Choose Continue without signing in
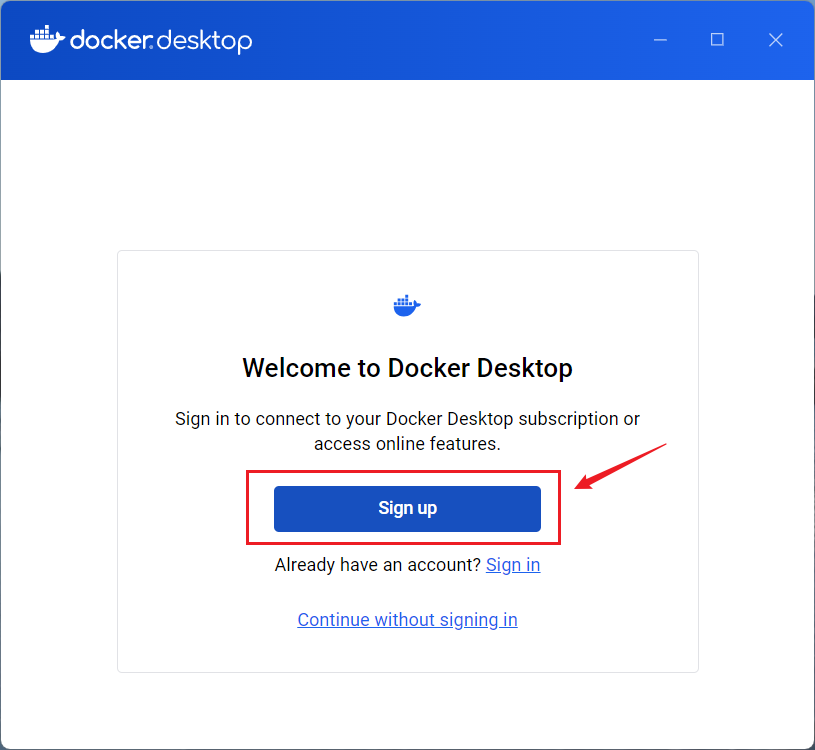 point(407,620)
